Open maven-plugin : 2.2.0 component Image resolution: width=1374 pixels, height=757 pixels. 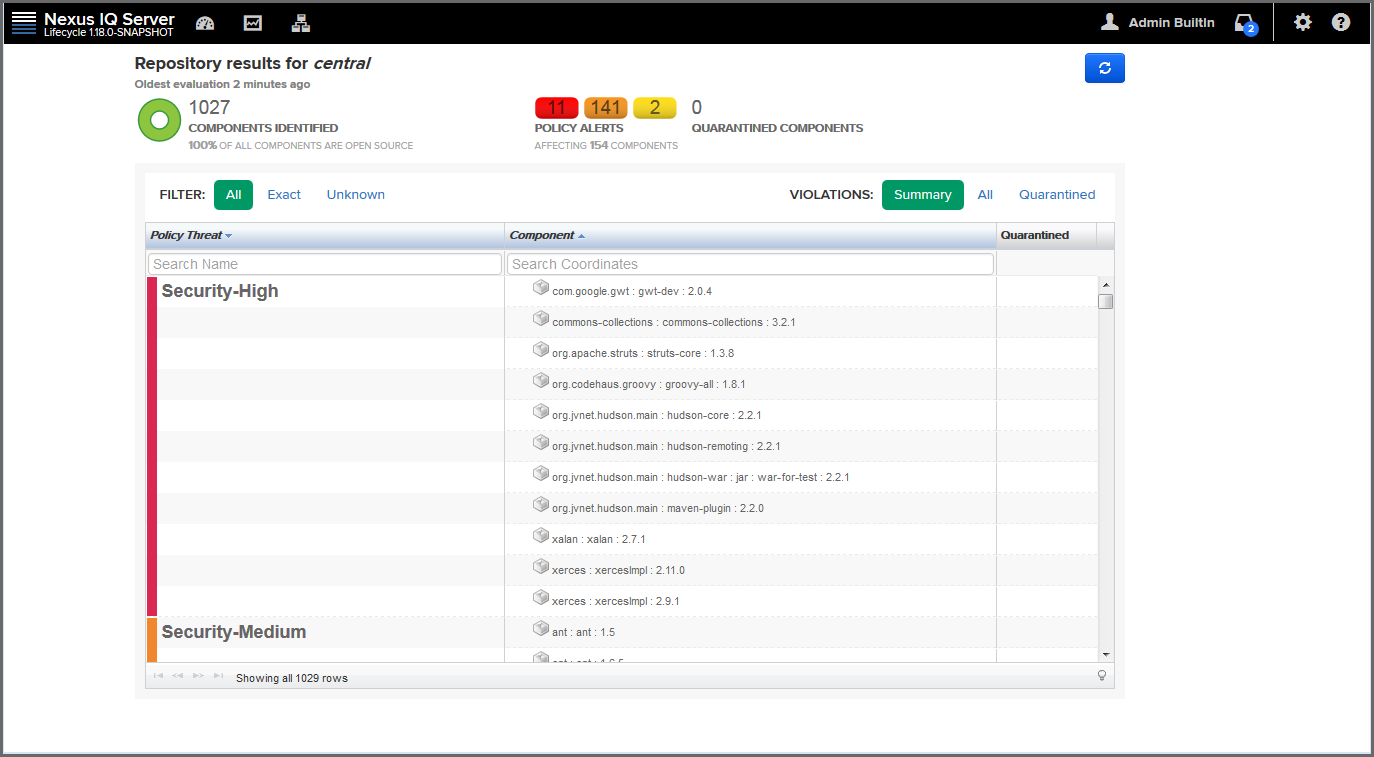(x=658, y=508)
